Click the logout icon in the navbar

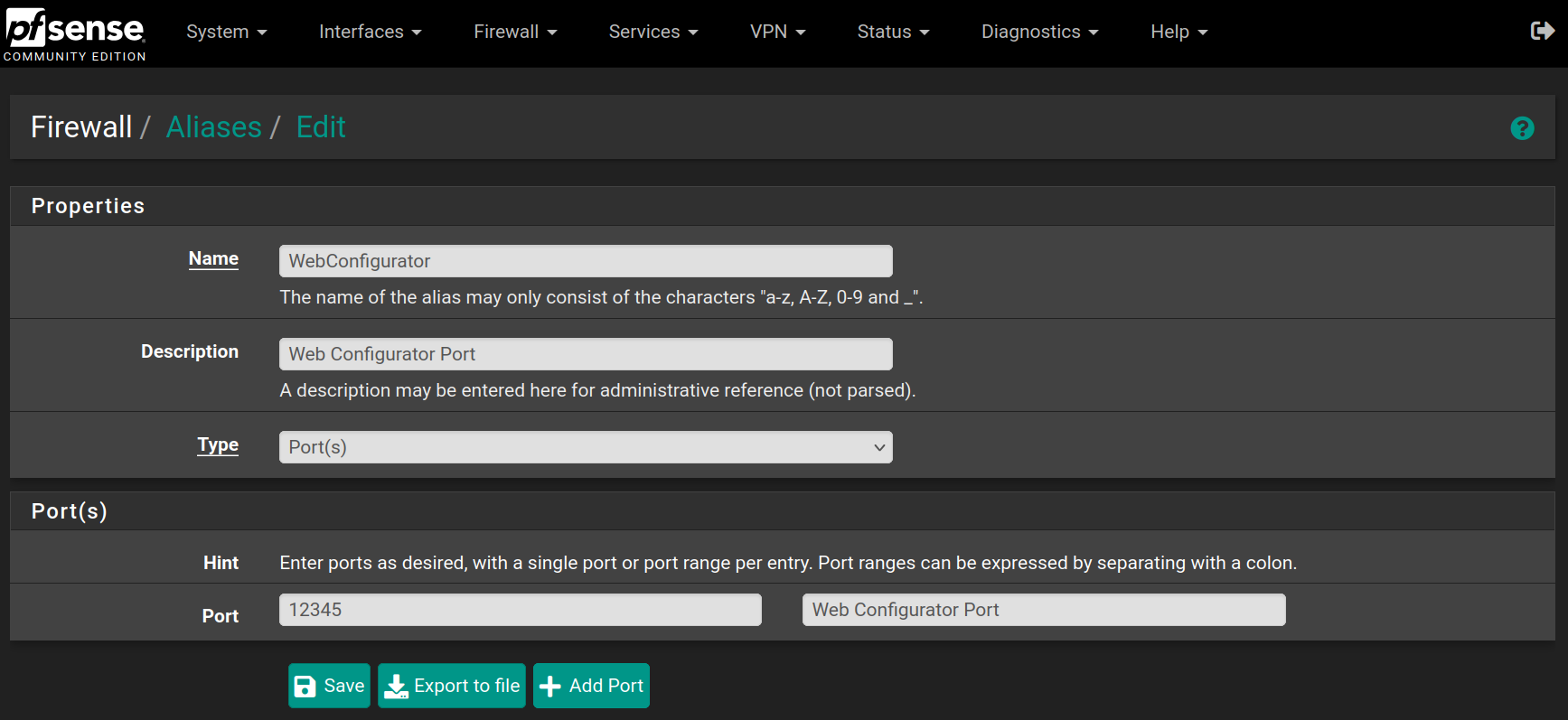click(1542, 32)
